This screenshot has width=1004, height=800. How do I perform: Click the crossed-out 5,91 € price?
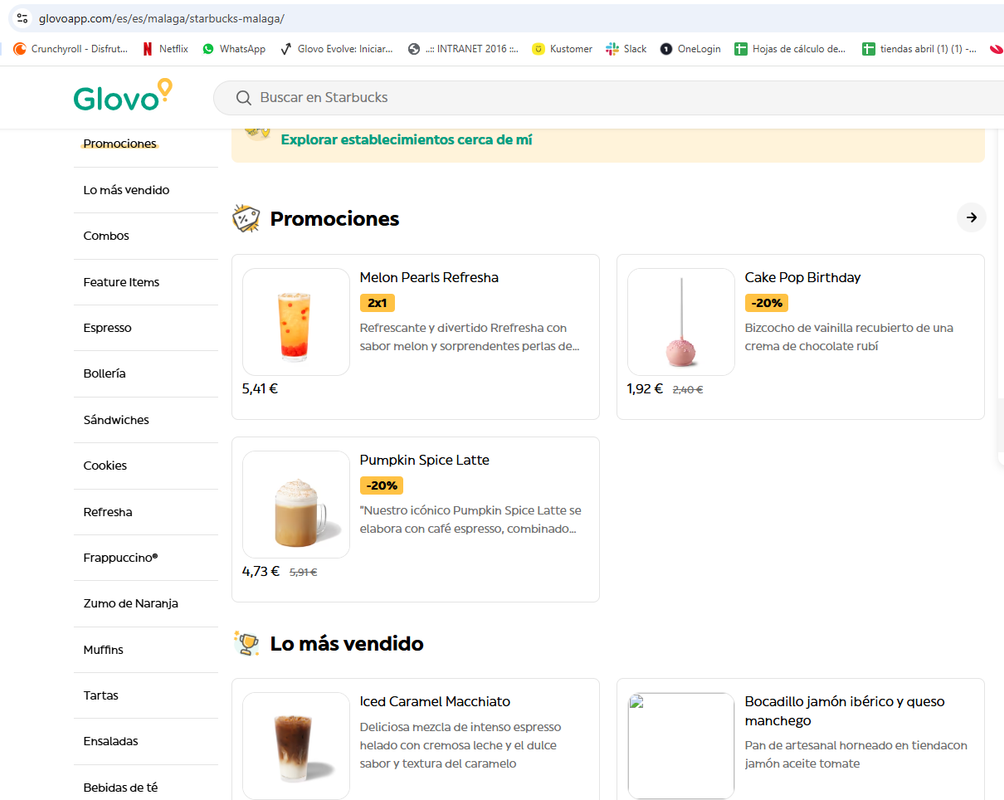(x=304, y=572)
